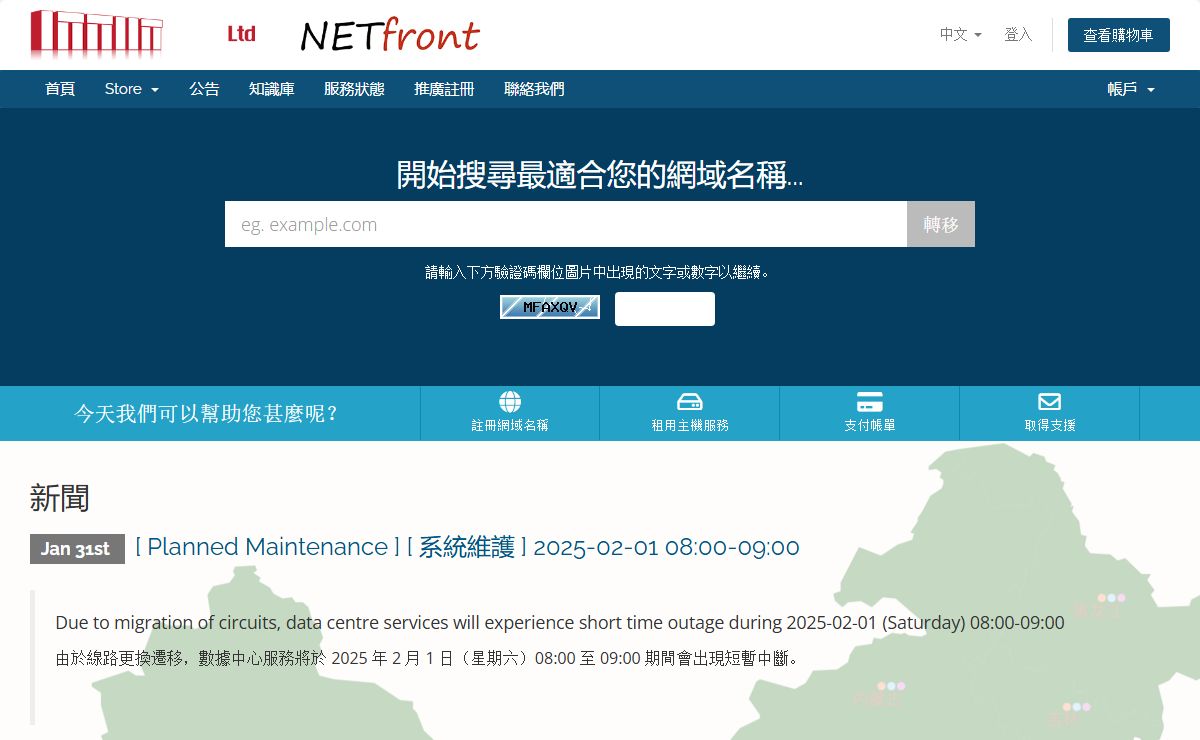This screenshot has width=1200, height=740.
Task: Click the red building company logo
Action: 96,34
